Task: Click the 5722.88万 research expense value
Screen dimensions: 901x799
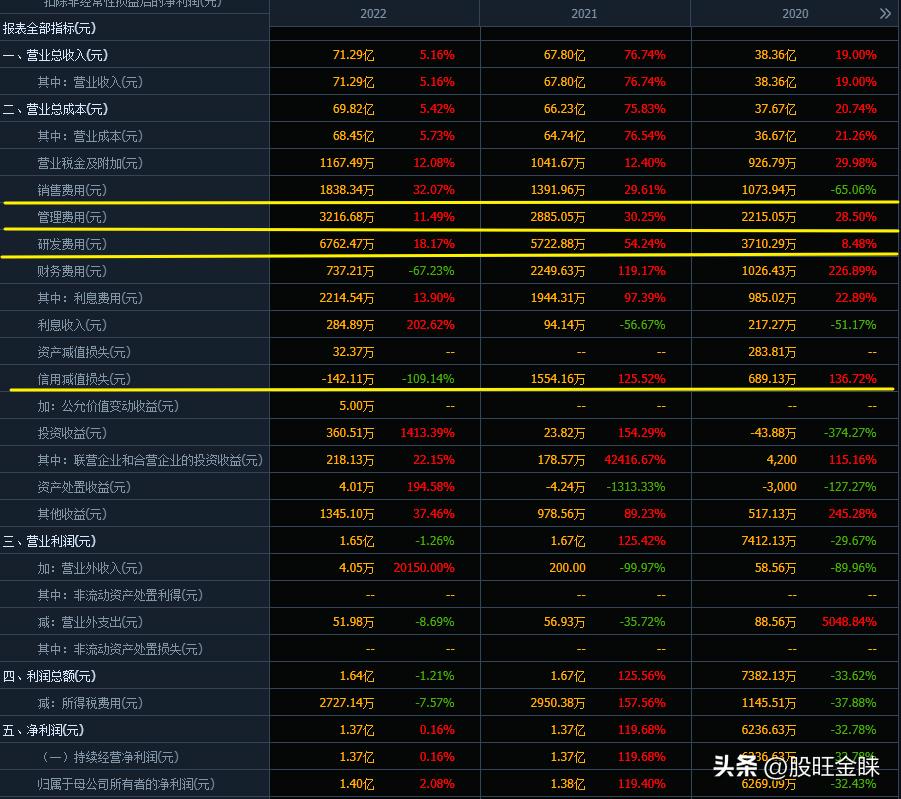Action: [x=557, y=244]
